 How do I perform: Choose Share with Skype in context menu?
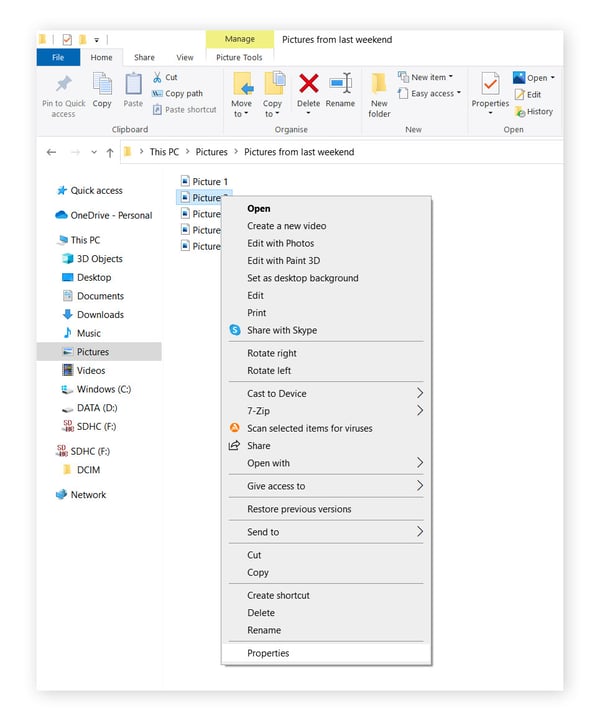281,330
